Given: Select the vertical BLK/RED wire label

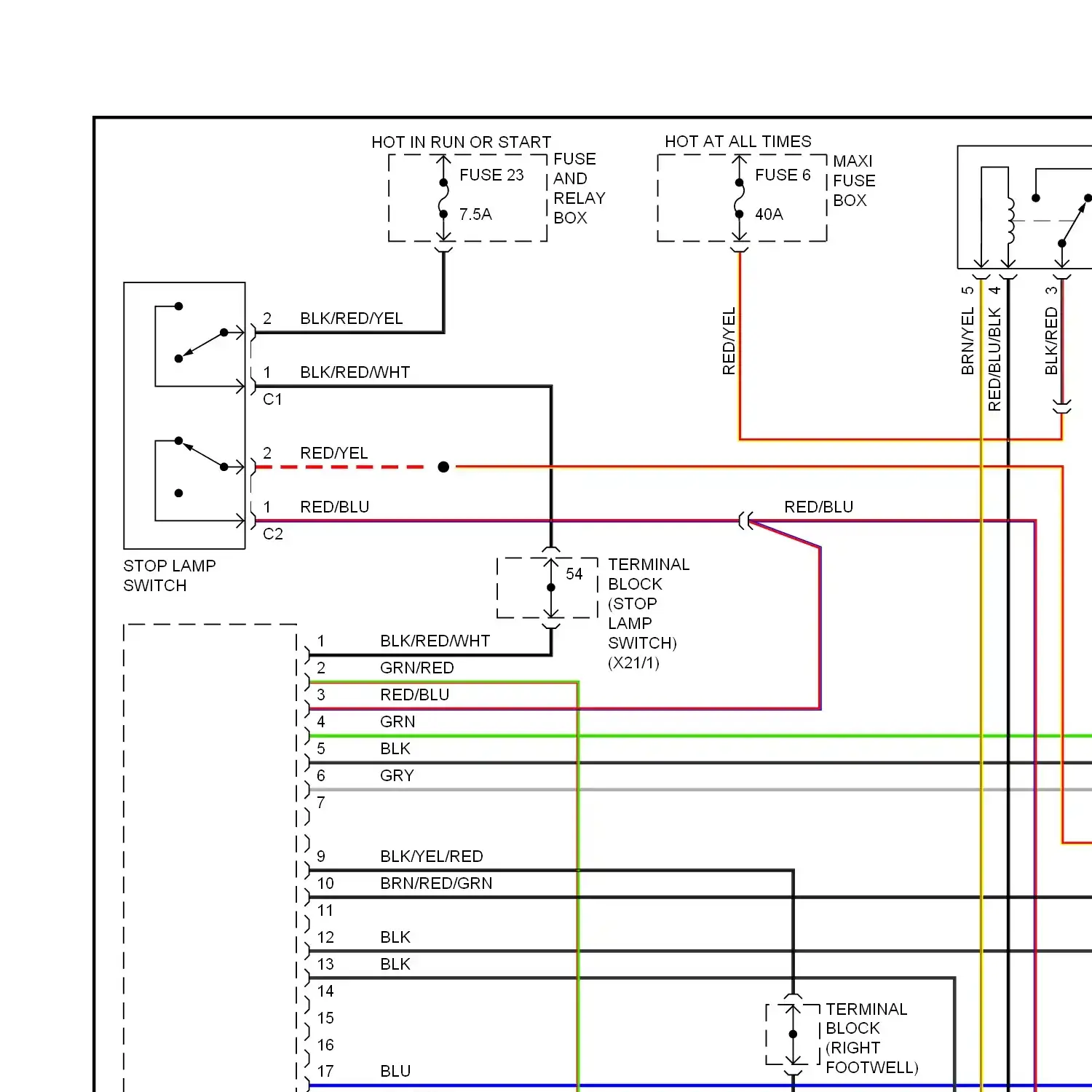Looking at the screenshot, I should [x=1051, y=341].
